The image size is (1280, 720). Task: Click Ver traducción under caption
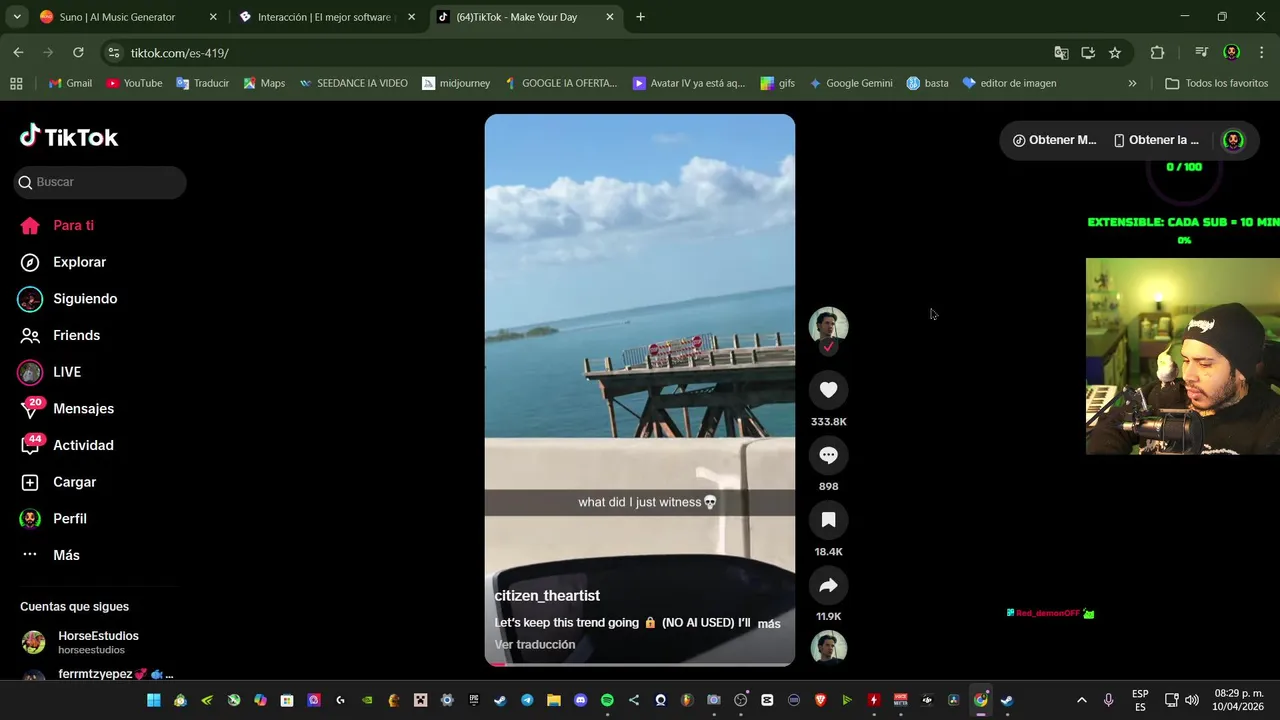[535, 645]
